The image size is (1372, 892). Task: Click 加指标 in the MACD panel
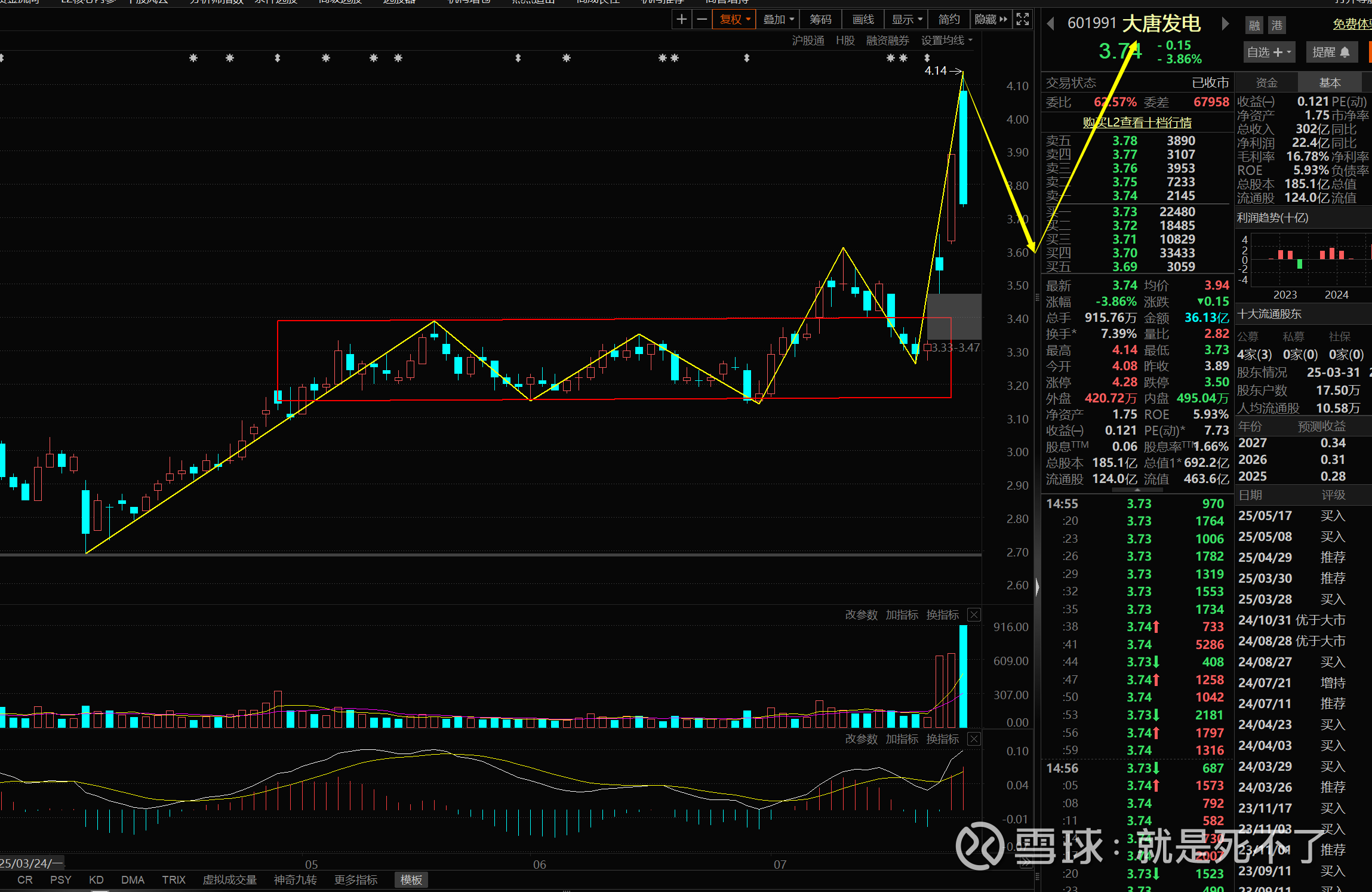pos(902,739)
